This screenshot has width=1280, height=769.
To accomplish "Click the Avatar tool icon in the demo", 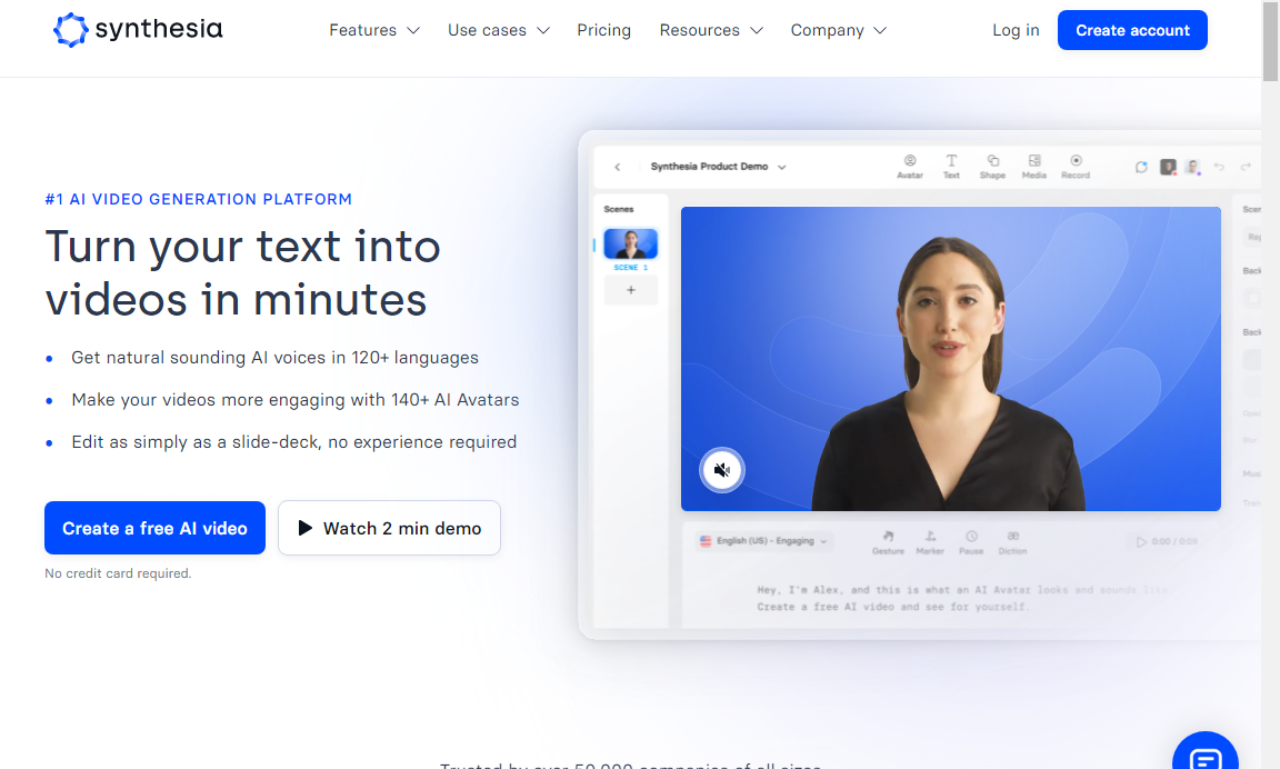I will point(910,166).
